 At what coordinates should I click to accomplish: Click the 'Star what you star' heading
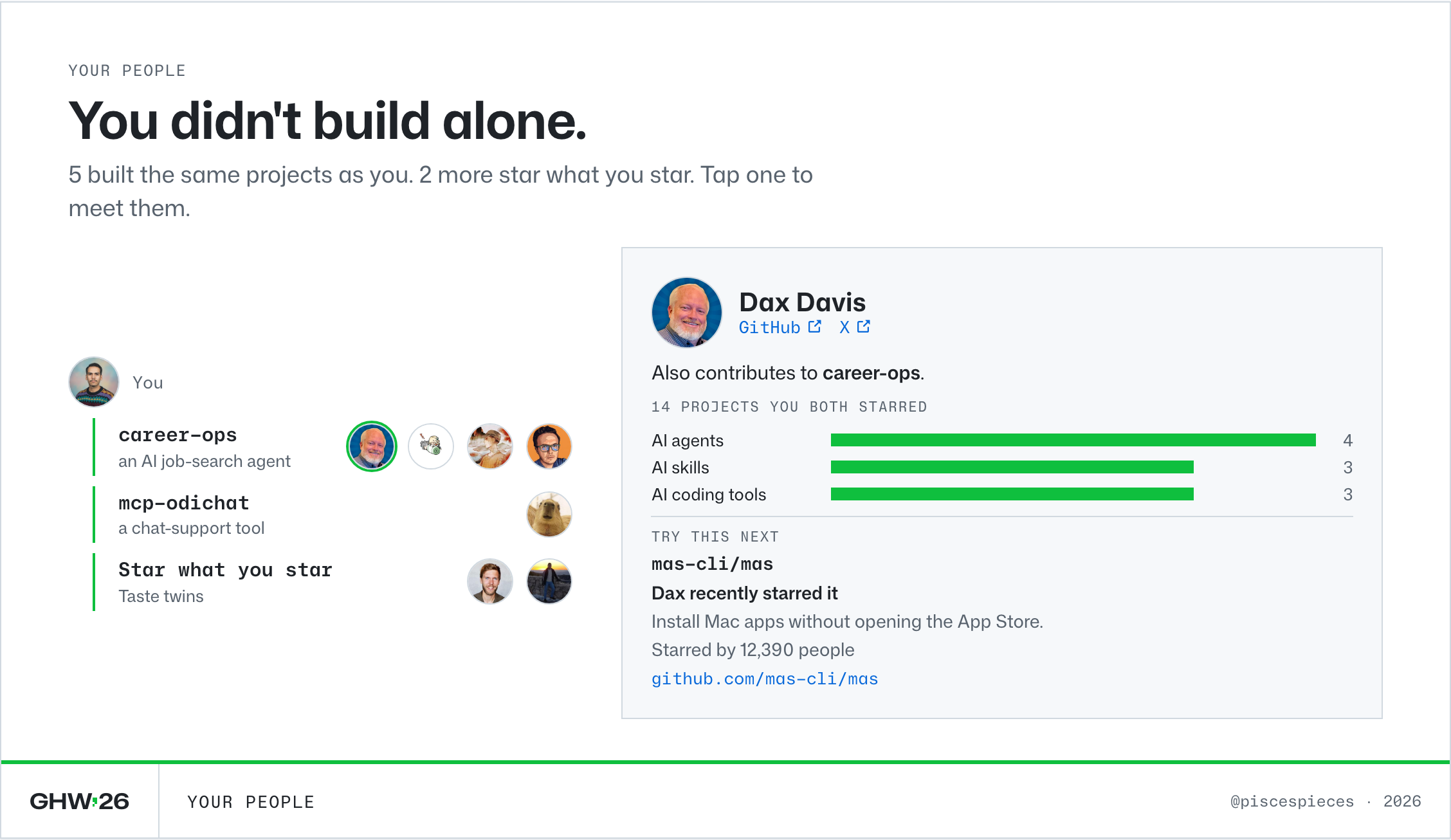tap(225, 570)
